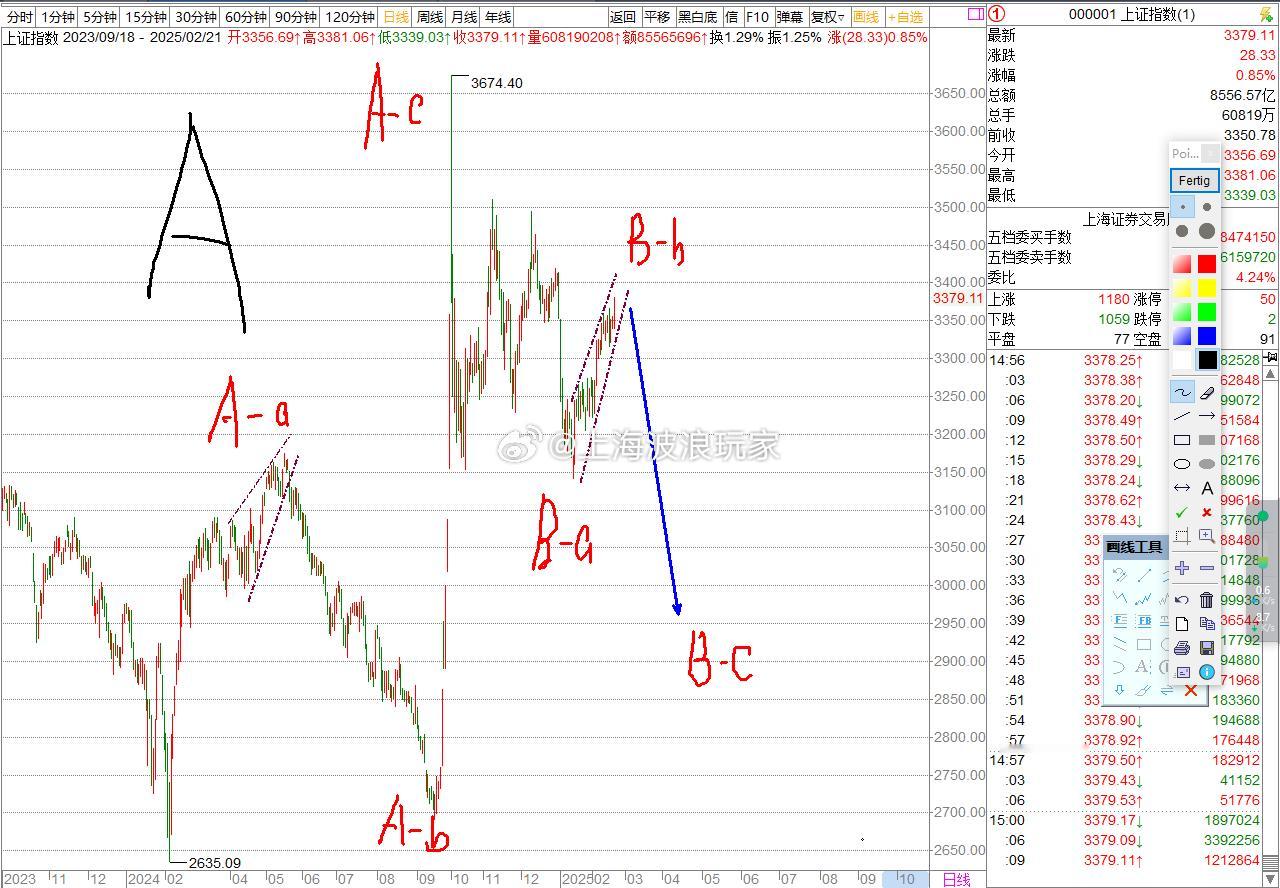Select the text A tool
Viewport: 1280px width, 888px height.
pyautogui.click(x=1207, y=488)
